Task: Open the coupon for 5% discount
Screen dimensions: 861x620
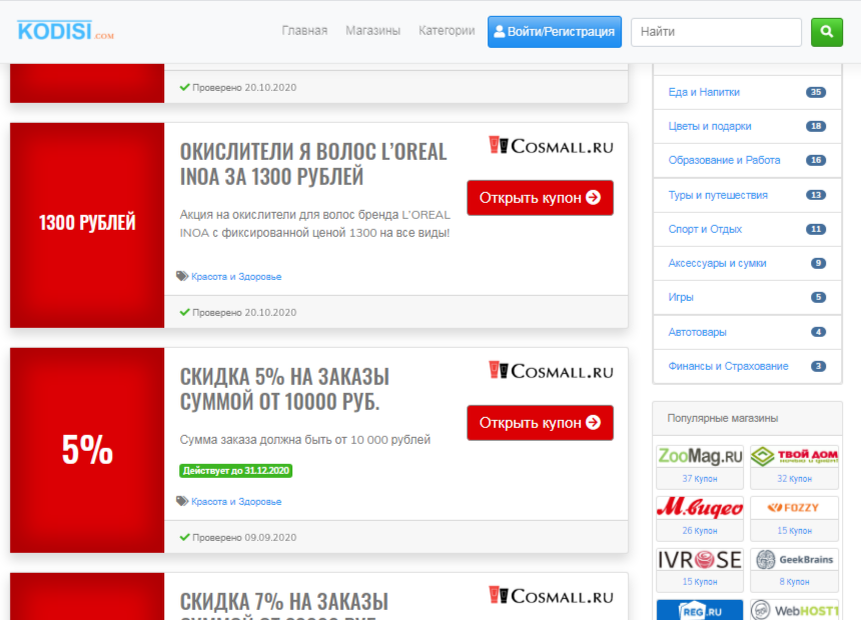Action: [x=540, y=423]
